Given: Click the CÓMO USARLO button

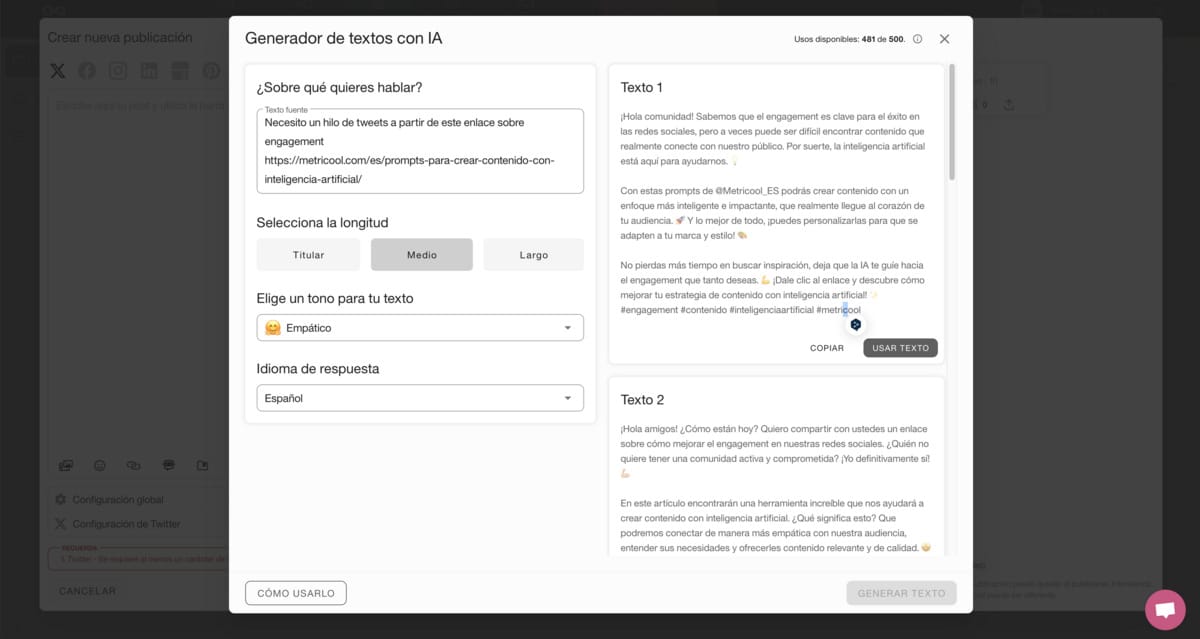Looking at the screenshot, I should click(296, 593).
